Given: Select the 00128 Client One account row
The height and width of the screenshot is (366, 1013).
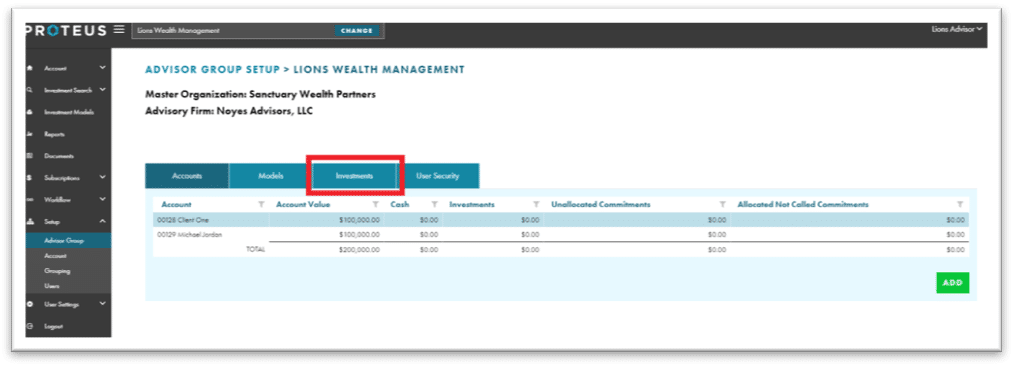Looking at the screenshot, I should coord(561,220).
